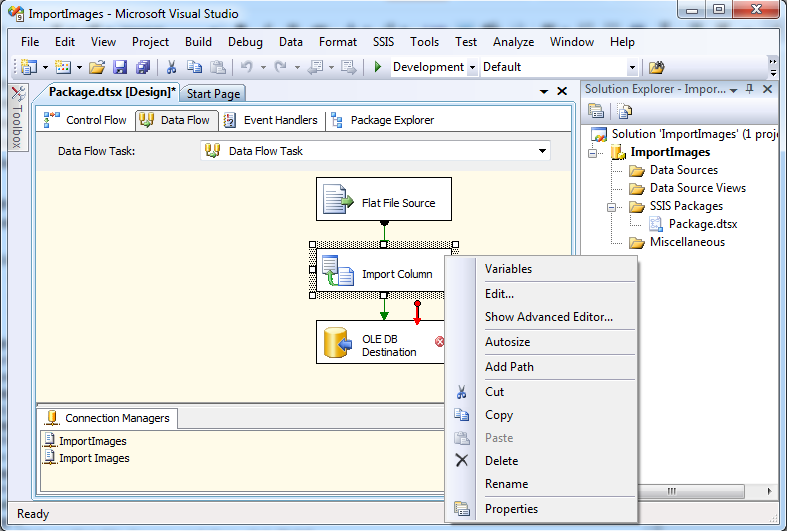Select the Flat File Source component
Viewport: 787px width, 531px height.
[384, 199]
